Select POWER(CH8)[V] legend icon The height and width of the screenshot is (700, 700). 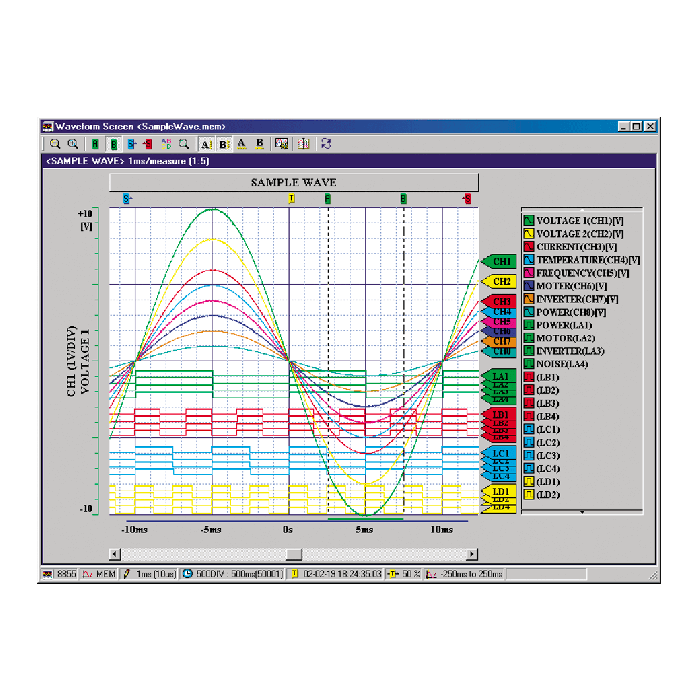529,312
